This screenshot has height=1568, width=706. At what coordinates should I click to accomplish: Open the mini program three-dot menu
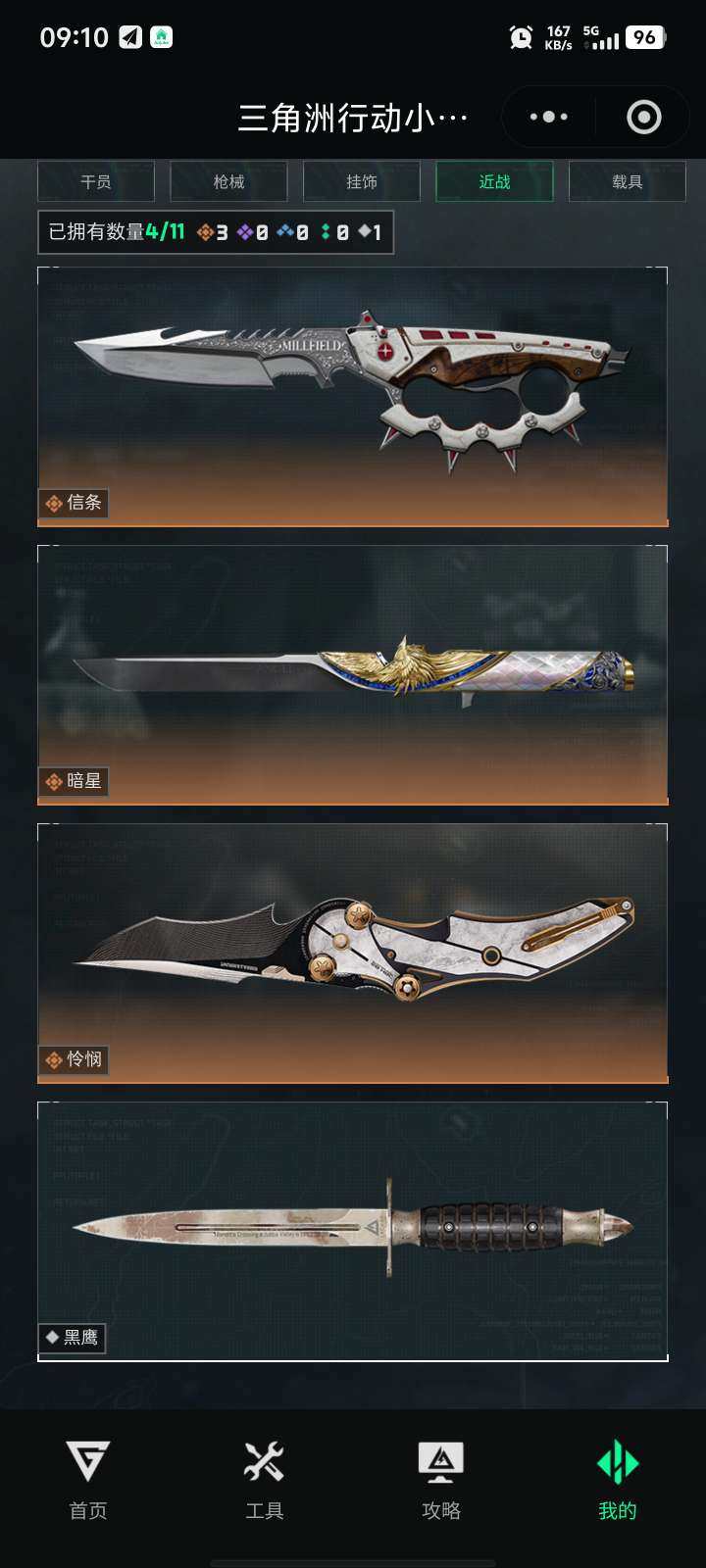[549, 117]
